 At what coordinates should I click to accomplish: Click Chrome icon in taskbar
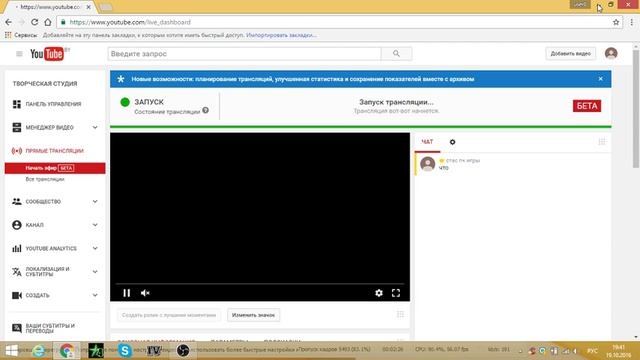[67, 351]
